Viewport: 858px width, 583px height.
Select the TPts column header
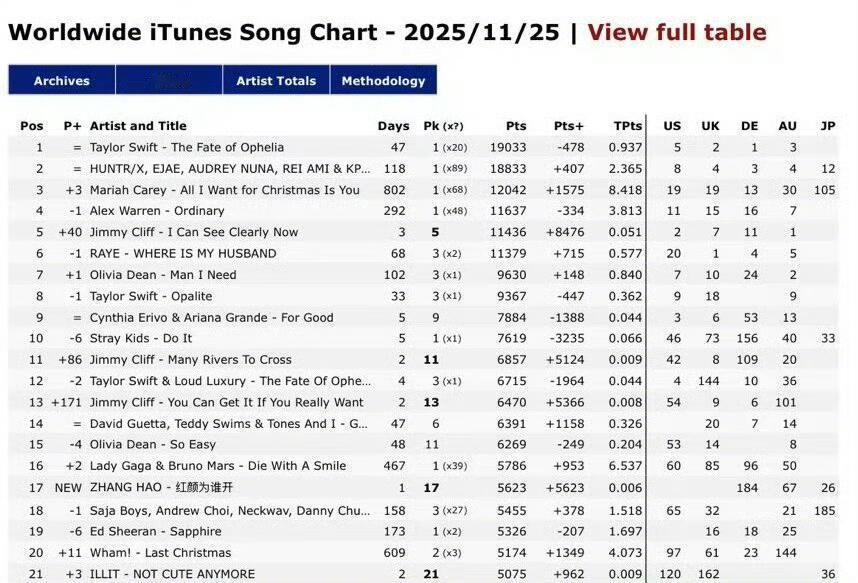point(627,126)
